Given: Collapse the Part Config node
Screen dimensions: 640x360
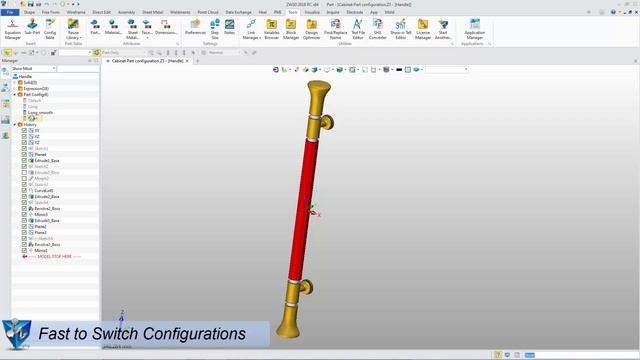Looking at the screenshot, I should tap(15, 94).
